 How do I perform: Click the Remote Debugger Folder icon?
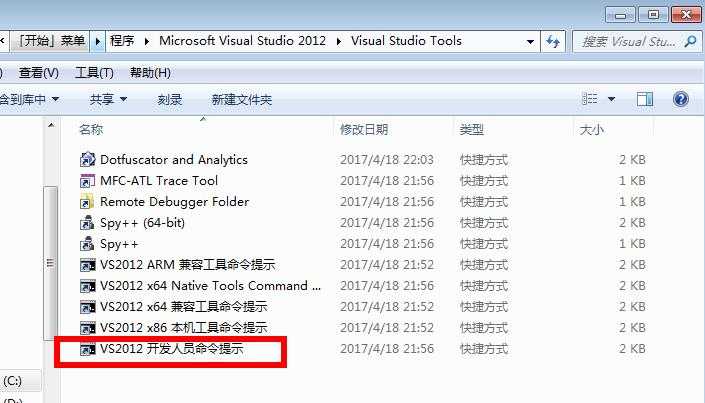tap(87, 202)
